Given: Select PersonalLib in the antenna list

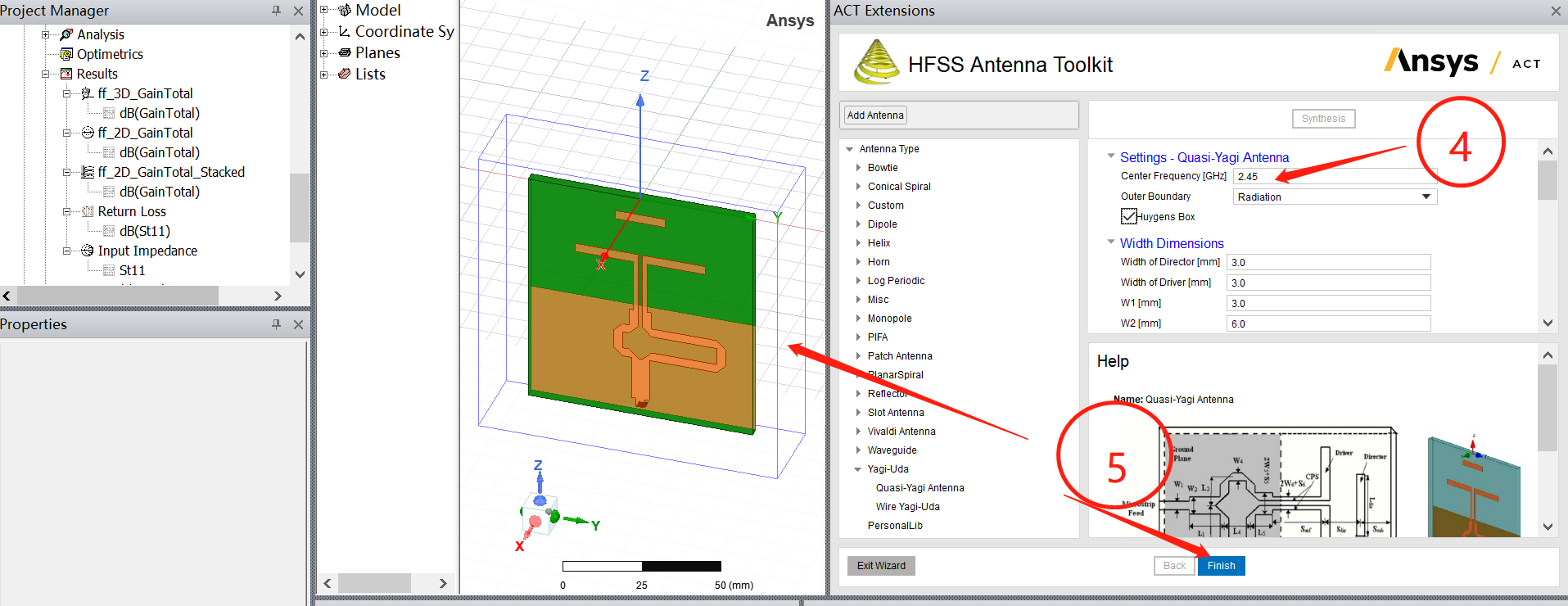Looking at the screenshot, I should 895,526.
